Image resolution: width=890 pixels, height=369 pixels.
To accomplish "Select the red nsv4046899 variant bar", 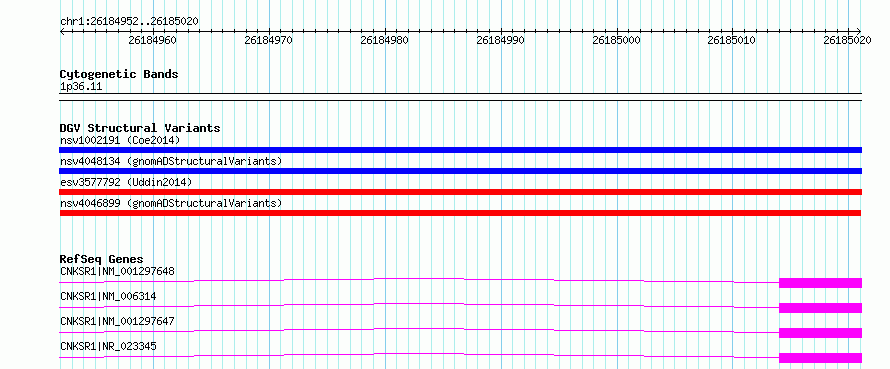I will 460,213.
